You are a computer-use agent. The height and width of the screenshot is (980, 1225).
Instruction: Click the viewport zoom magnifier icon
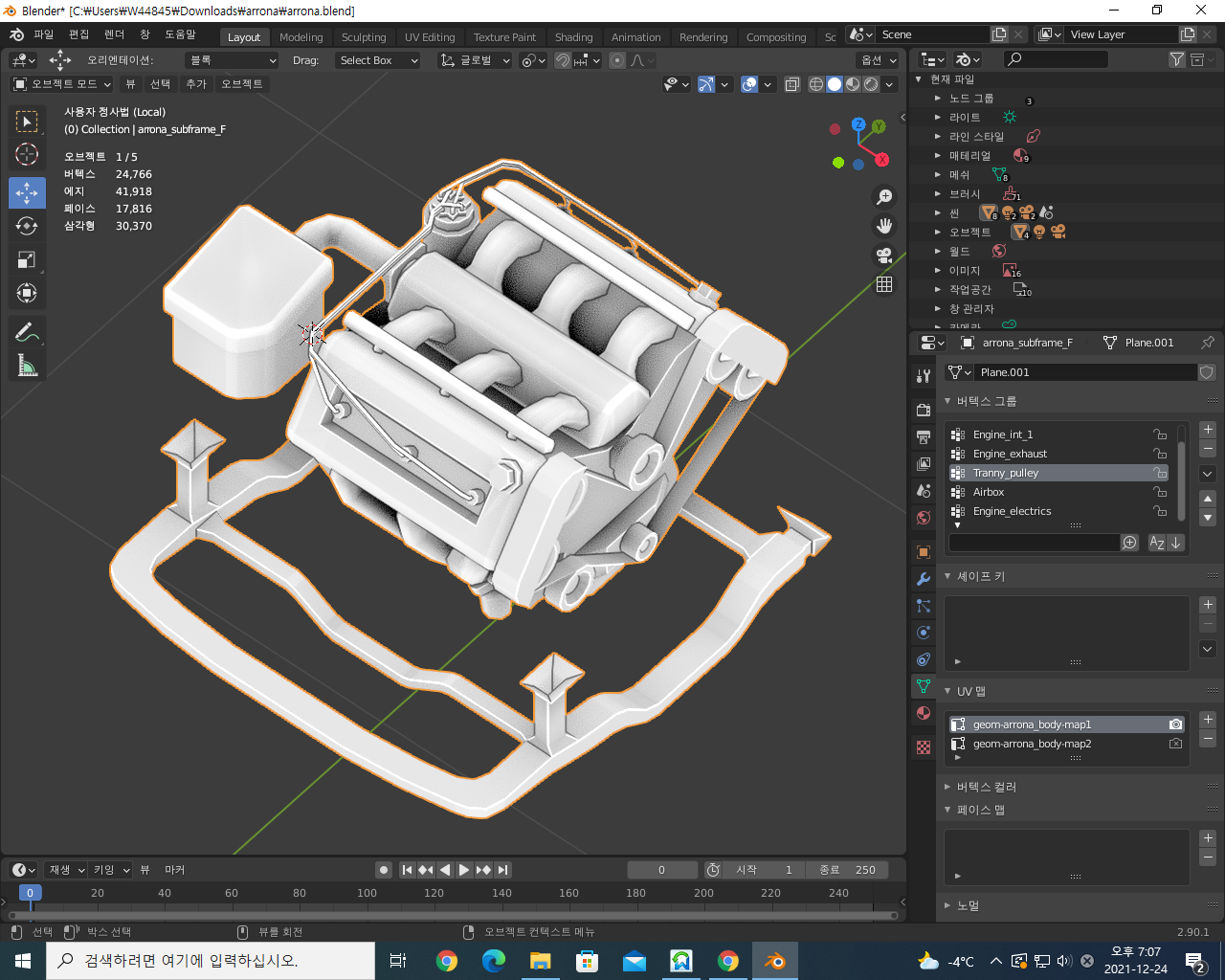pyautogui.click(x=884, y=196)
